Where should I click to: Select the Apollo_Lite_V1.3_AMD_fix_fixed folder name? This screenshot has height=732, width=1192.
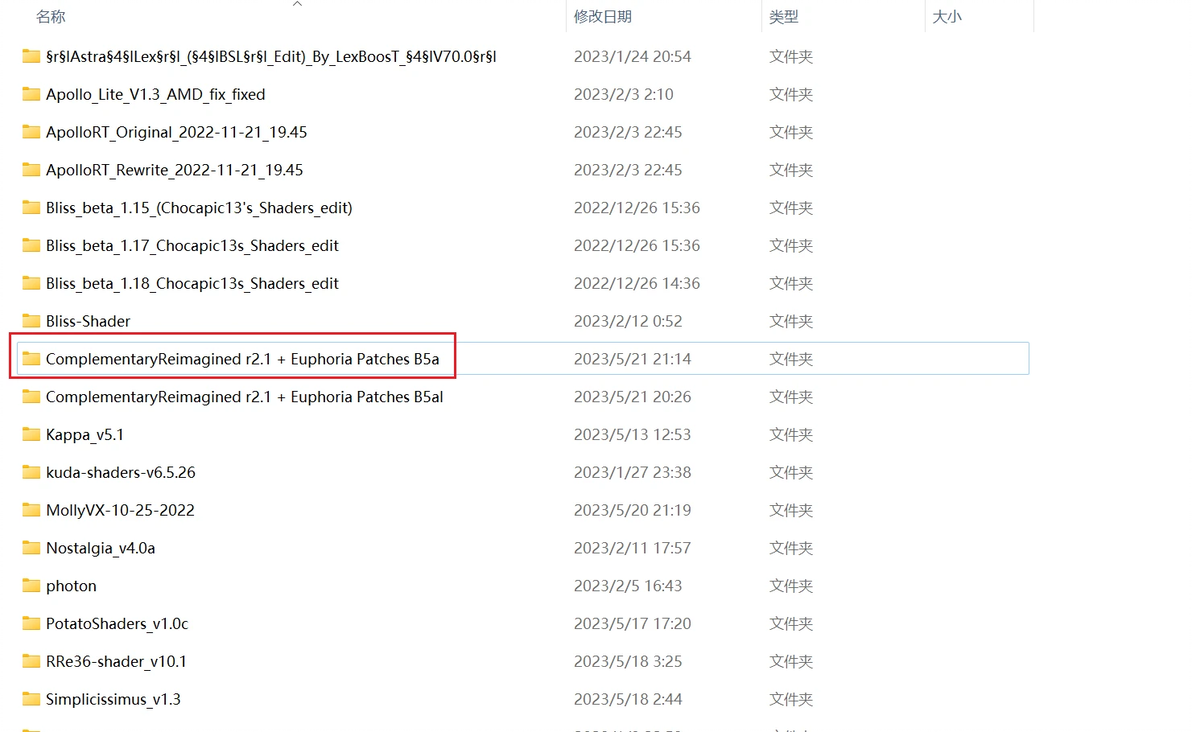point(155,94)
